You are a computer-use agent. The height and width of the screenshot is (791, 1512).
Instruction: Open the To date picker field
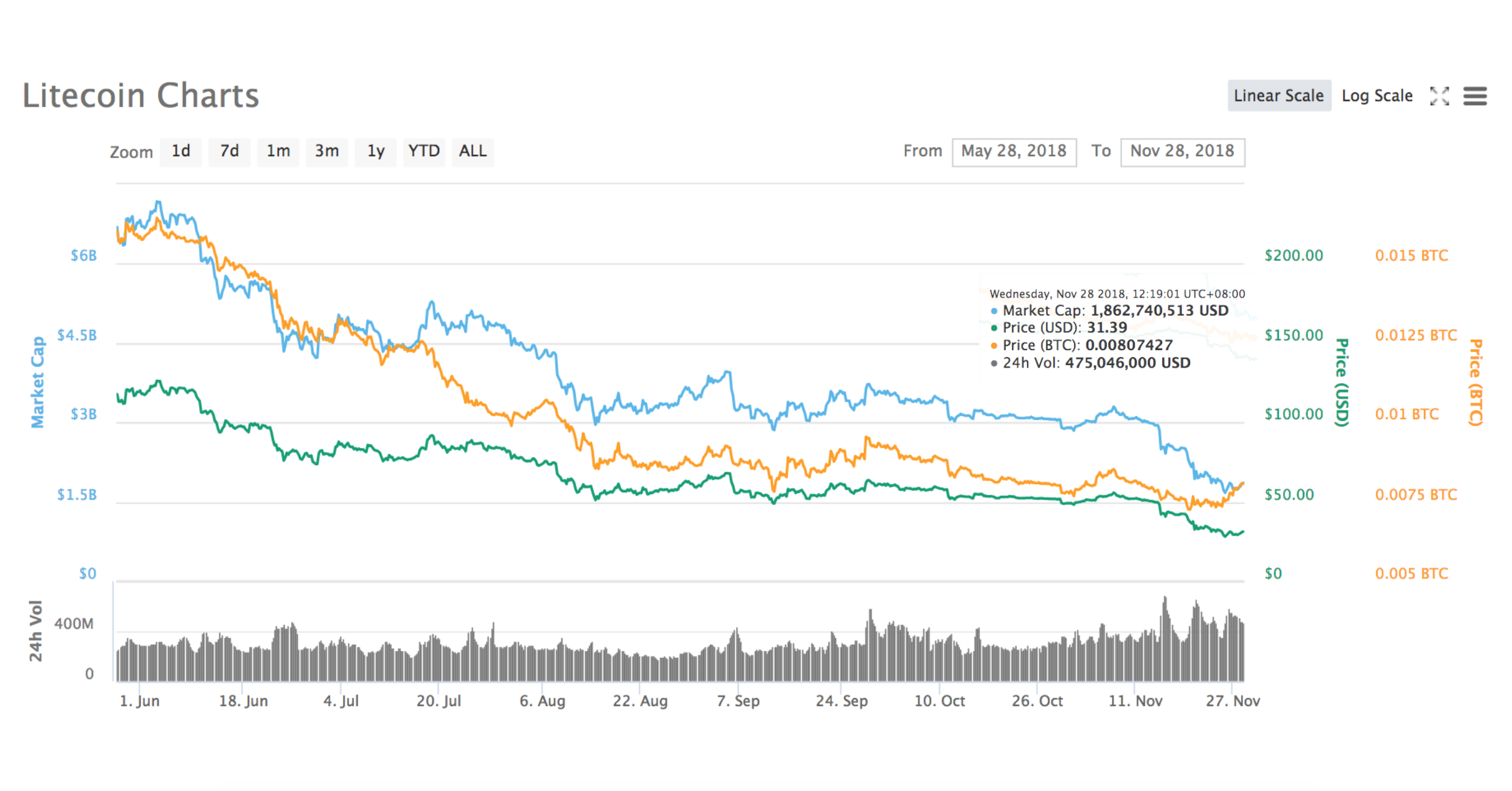pos(1182,151)
